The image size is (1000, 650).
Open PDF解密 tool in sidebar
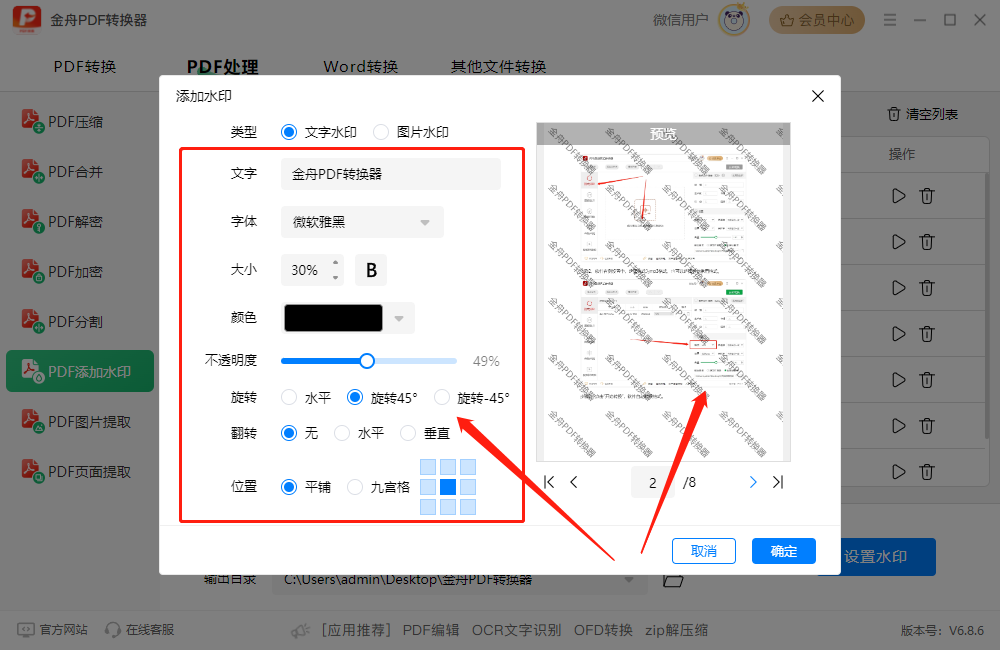coord(62,221)
